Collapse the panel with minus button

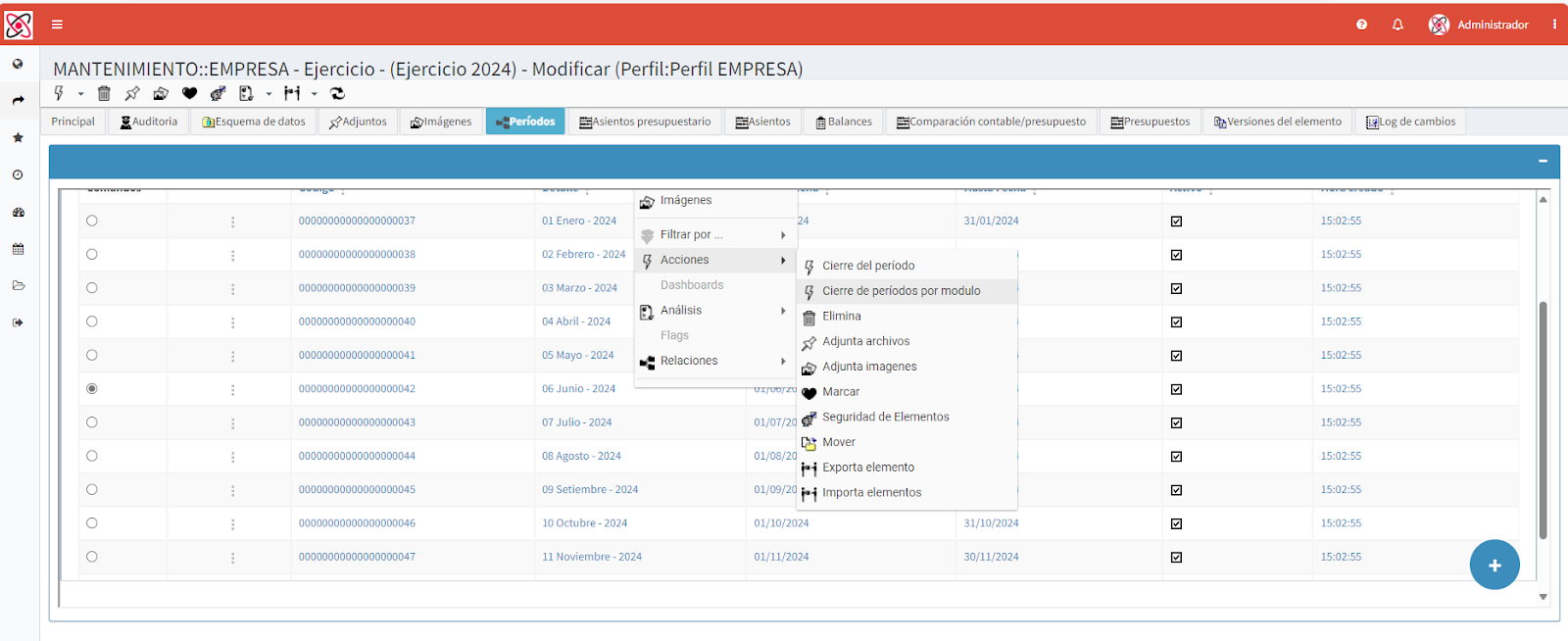tap(1543, 161)
